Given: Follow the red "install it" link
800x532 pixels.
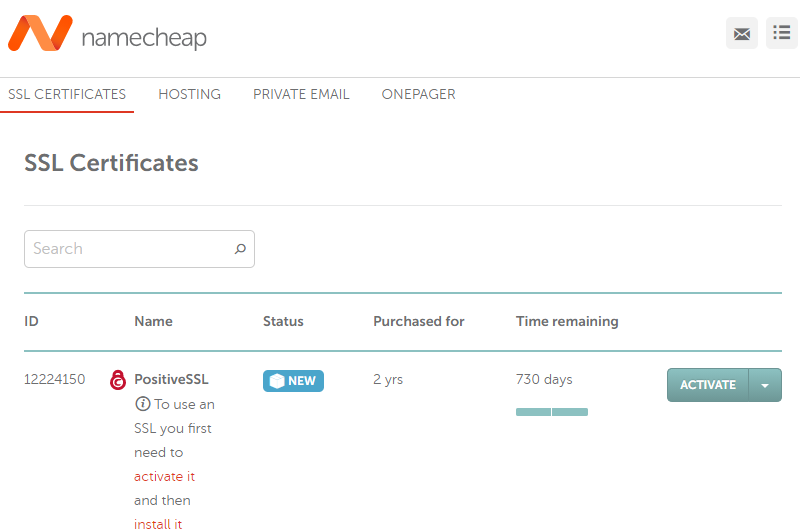Looking at the screenshot, I should click(158, 523).
